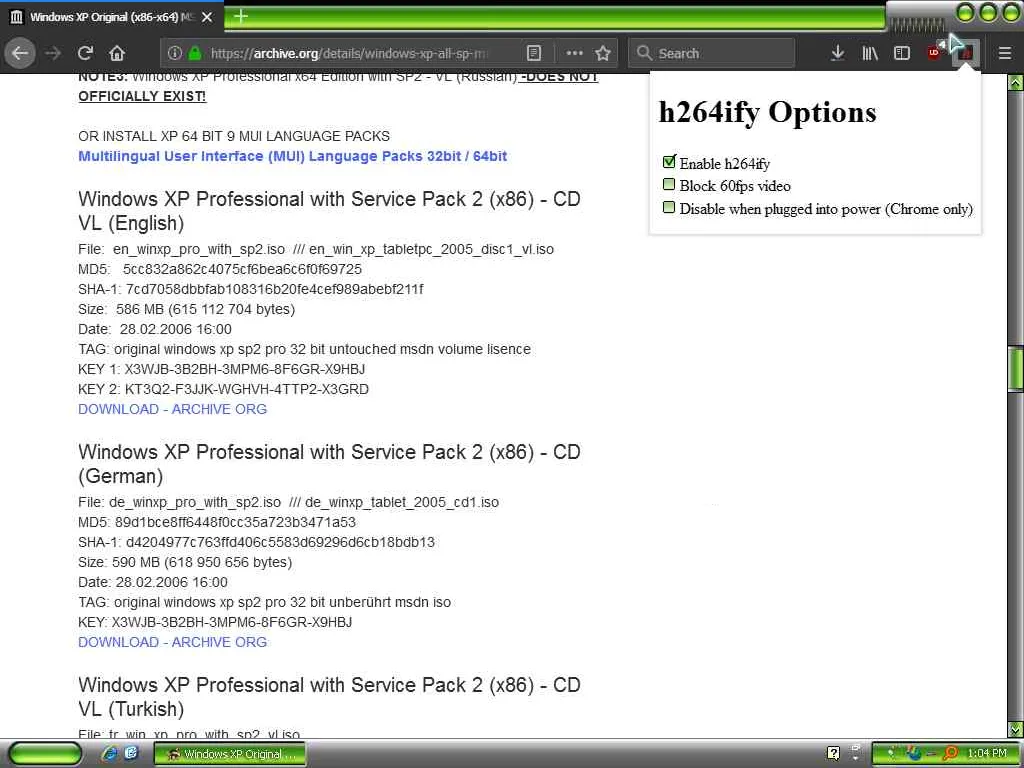Image resolution: width=1024 pixels, height=768 pixels.
Task: Click the VL (Turkish) edition heading
Action: (329, 697)
